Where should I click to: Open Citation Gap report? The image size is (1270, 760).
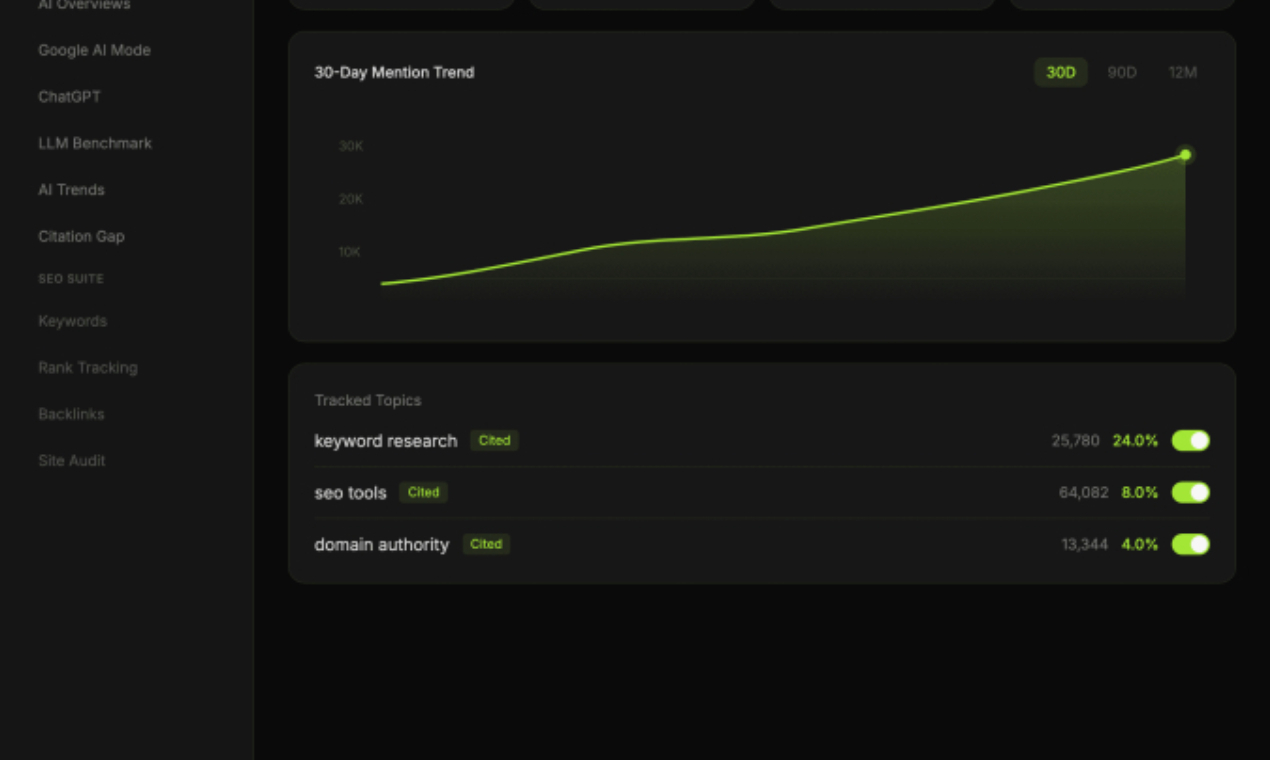click(81, 236)
